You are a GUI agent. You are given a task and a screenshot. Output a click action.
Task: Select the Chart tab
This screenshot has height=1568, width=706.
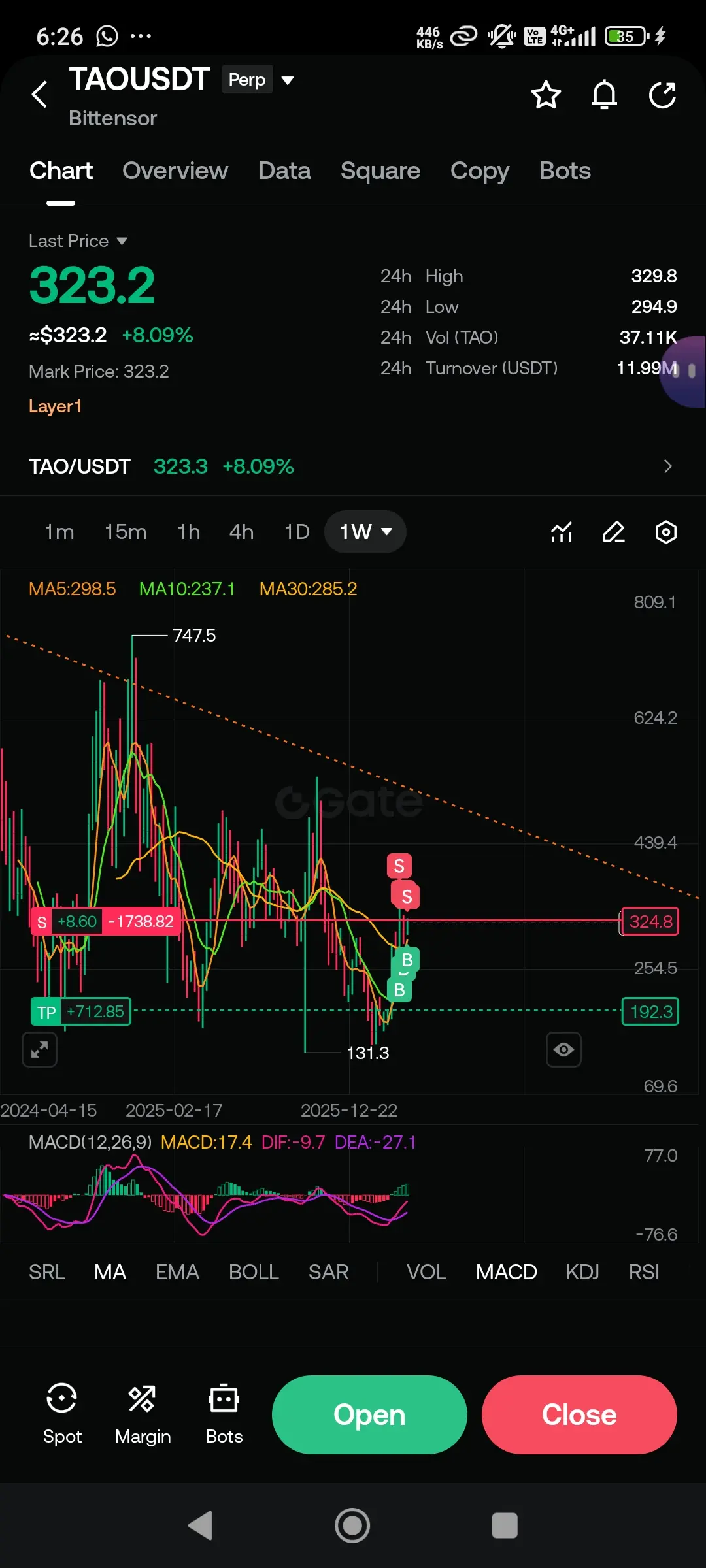click(61, 171)
